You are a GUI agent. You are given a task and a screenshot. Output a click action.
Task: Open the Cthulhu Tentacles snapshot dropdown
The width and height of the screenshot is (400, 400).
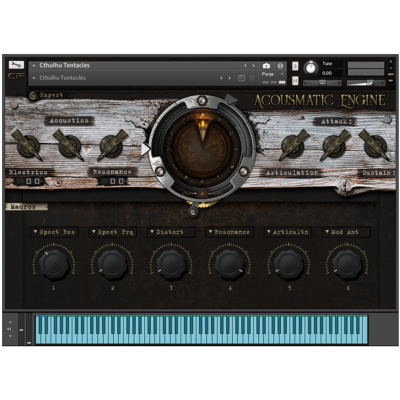pos(34,78)
